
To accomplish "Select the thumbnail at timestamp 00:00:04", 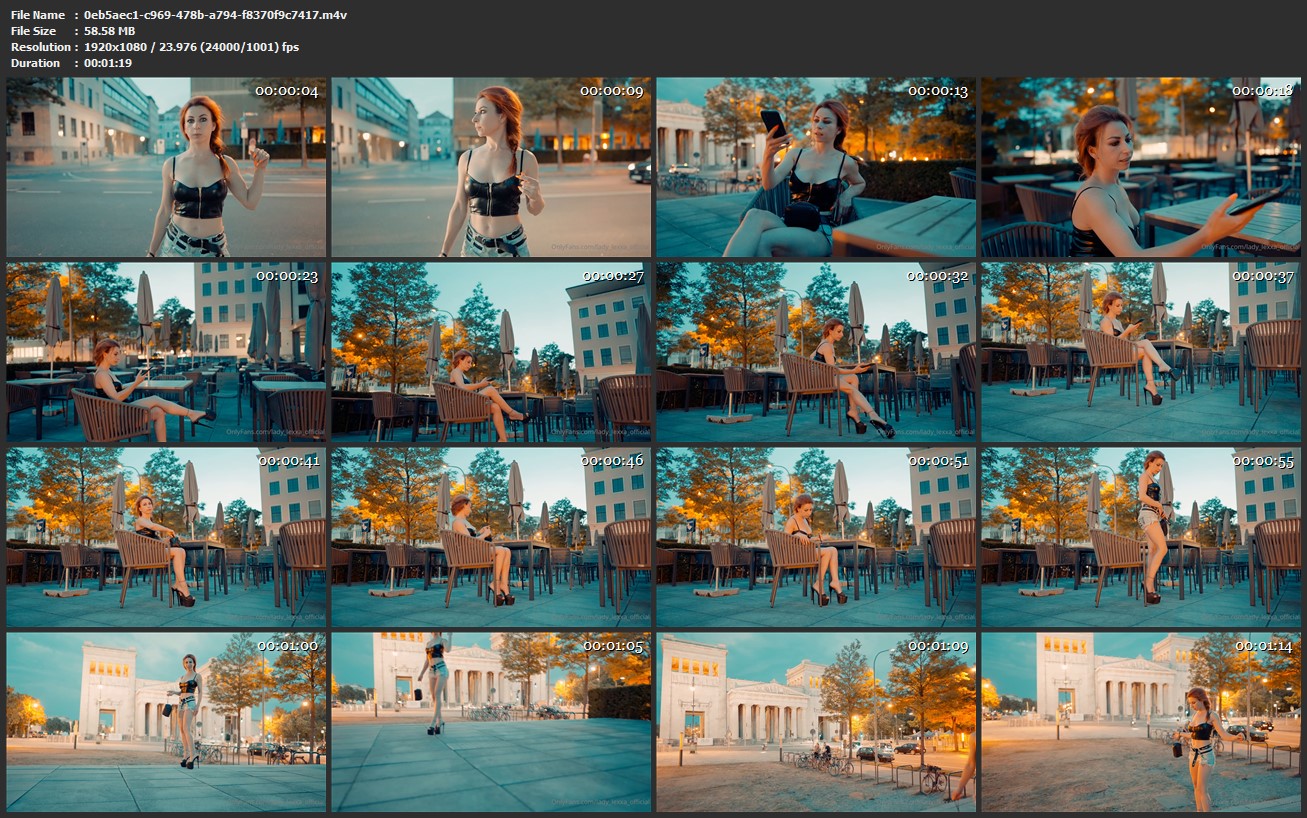I will [x=166, y=167].
